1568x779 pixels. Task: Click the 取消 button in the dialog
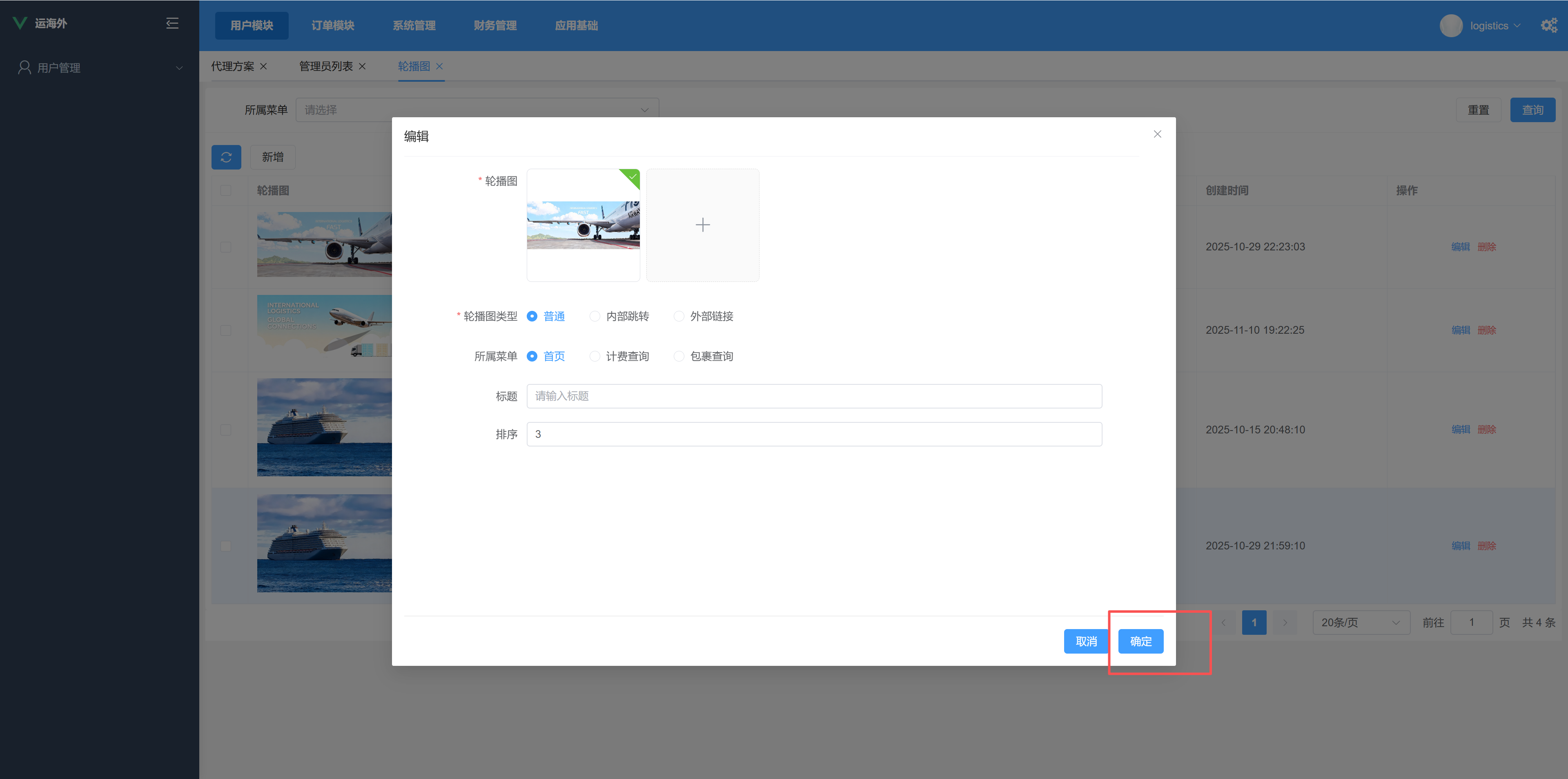click(x=1086, y=641)
